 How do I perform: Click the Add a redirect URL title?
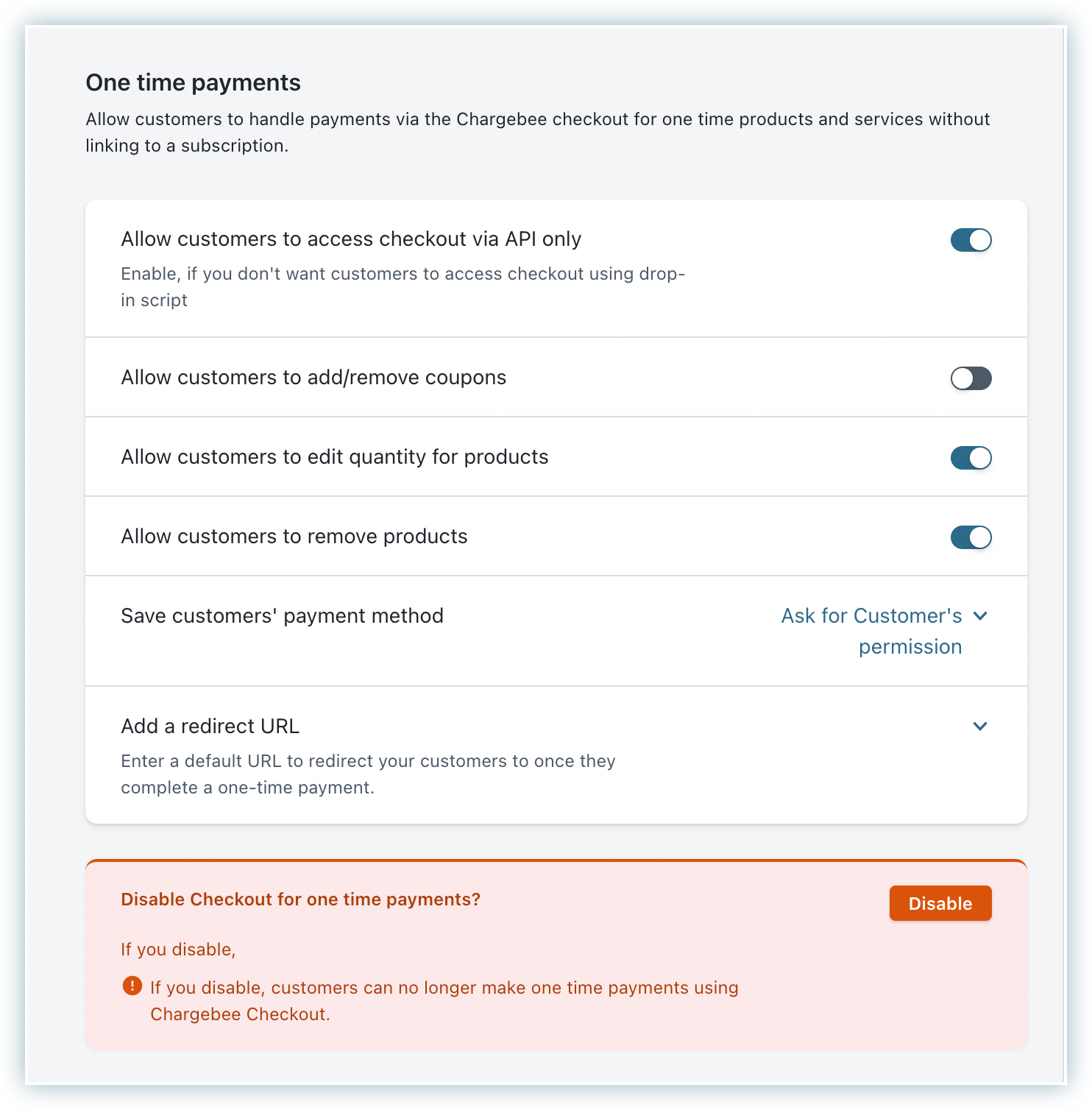(x=210, y=727)
